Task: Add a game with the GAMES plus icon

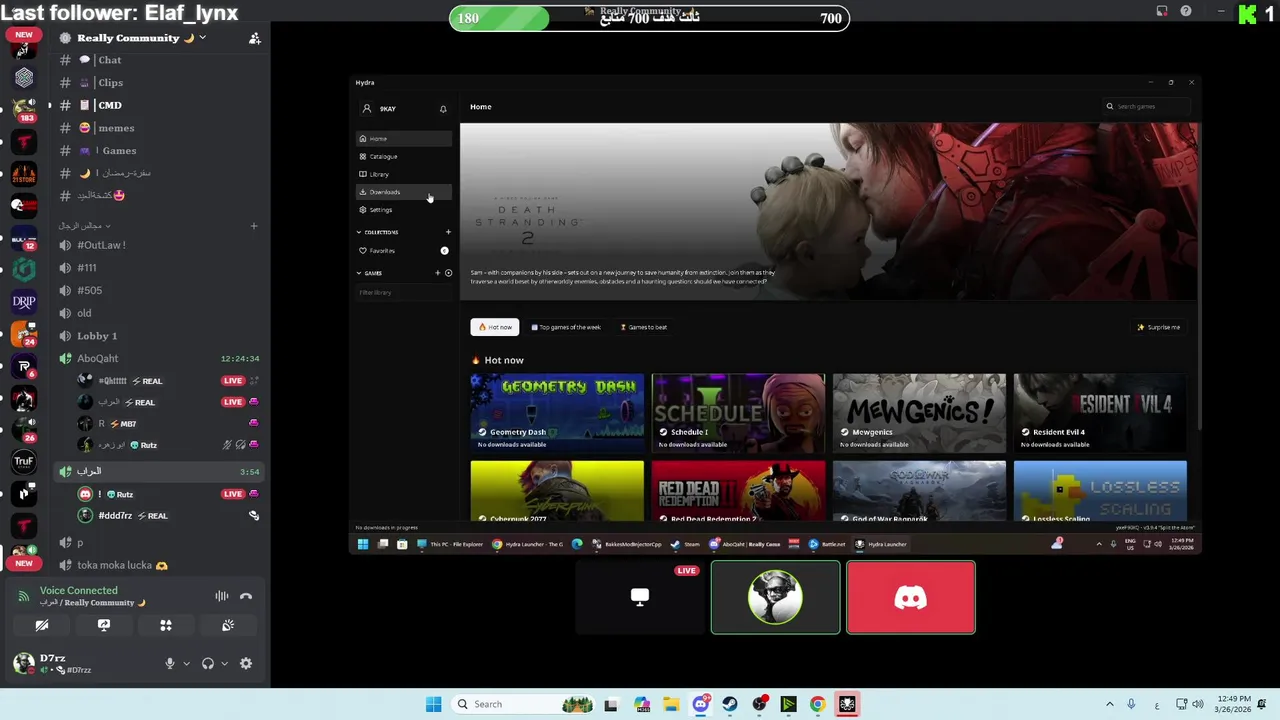Action: click(437, 273)
